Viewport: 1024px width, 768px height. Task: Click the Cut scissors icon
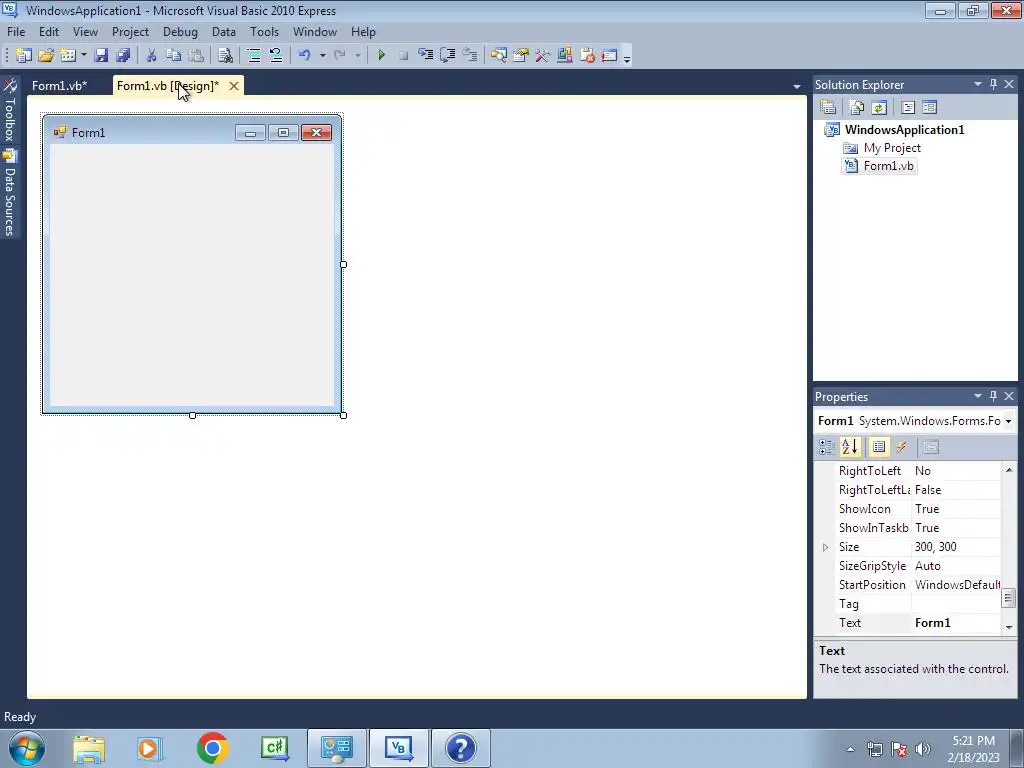point(152,56)
